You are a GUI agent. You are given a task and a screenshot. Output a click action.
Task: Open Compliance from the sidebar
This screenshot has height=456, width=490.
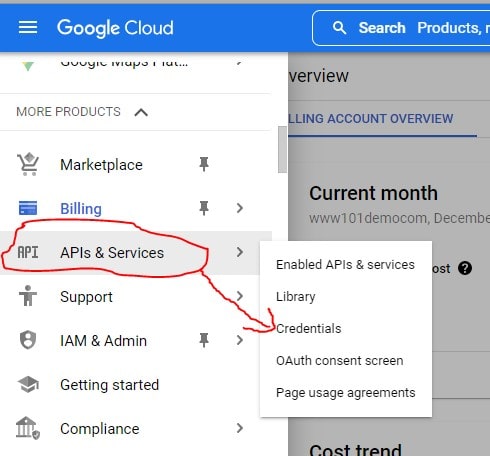click(x=100, y=429)
